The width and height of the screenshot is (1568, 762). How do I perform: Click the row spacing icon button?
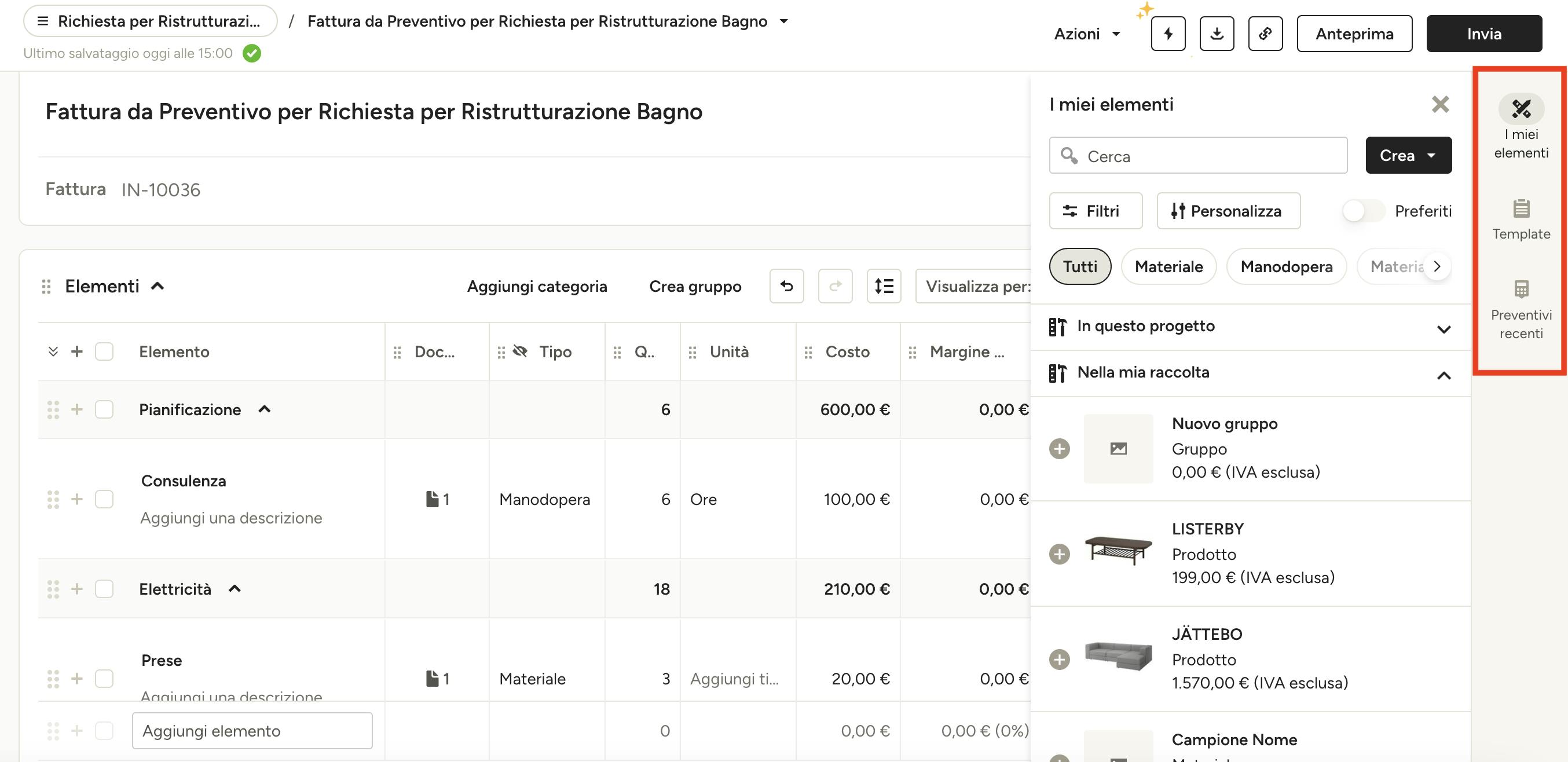[884, 285]
